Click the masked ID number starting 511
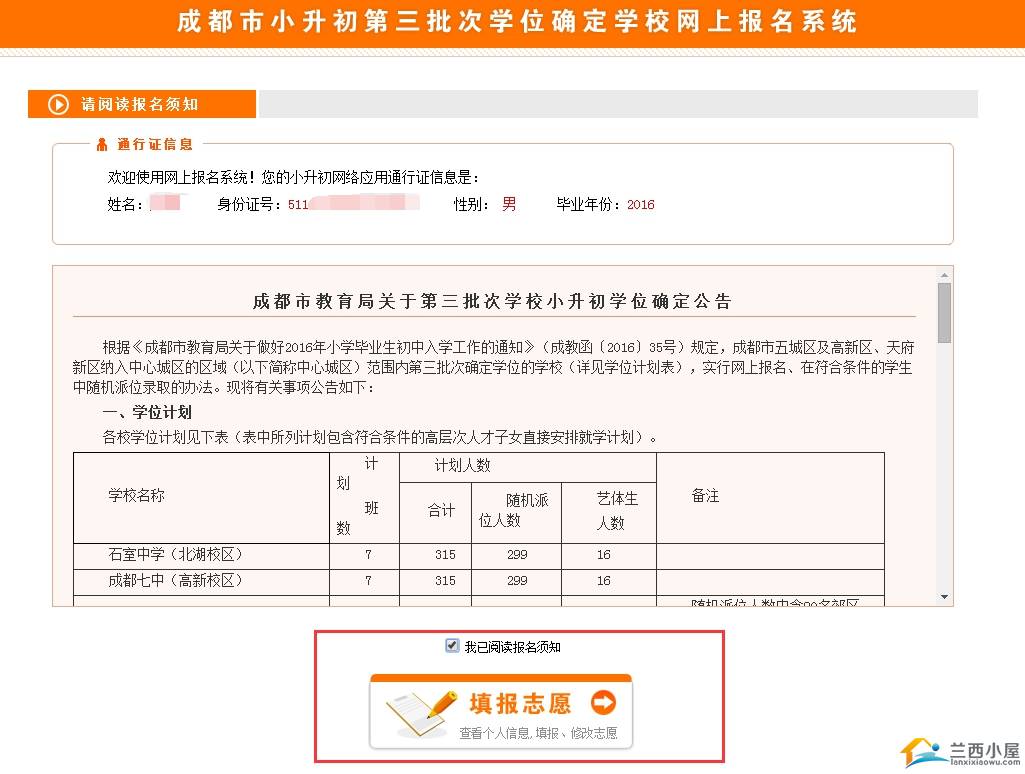This screenshot has height=774, width=1025. coord(352,204)
